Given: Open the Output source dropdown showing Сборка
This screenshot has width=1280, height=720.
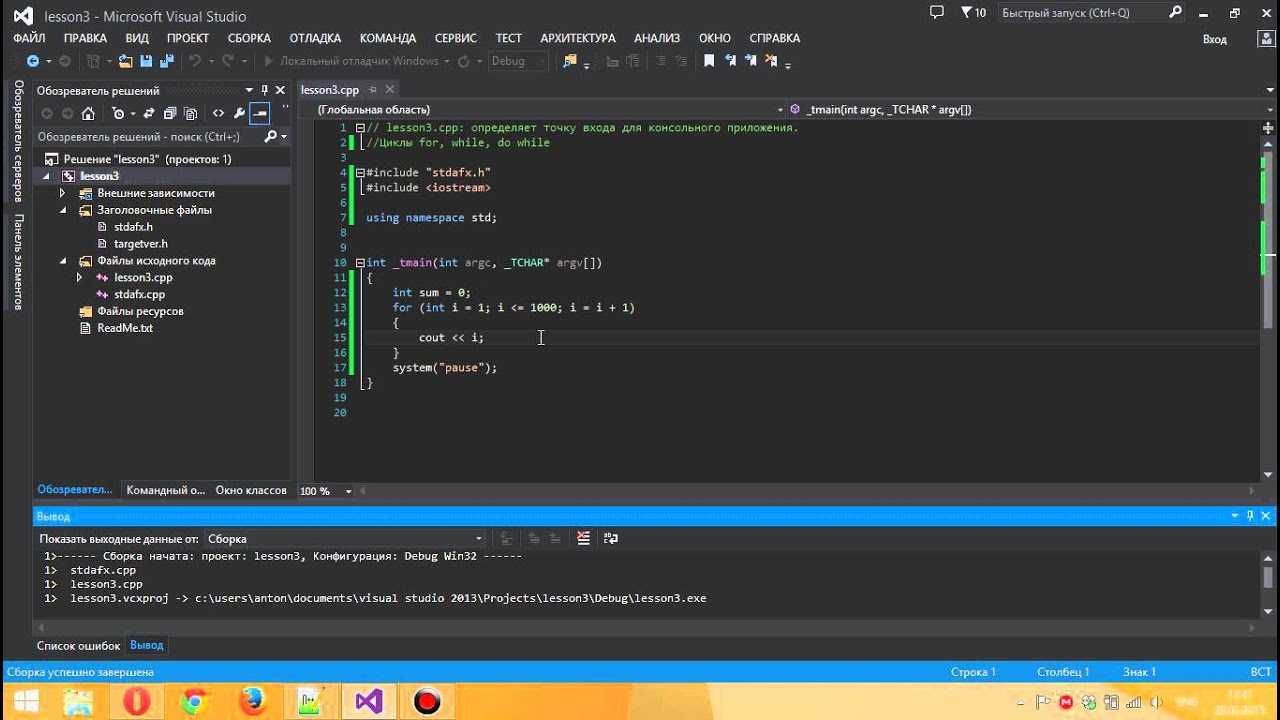Looking at the screenshot, I should click(345, 538).
